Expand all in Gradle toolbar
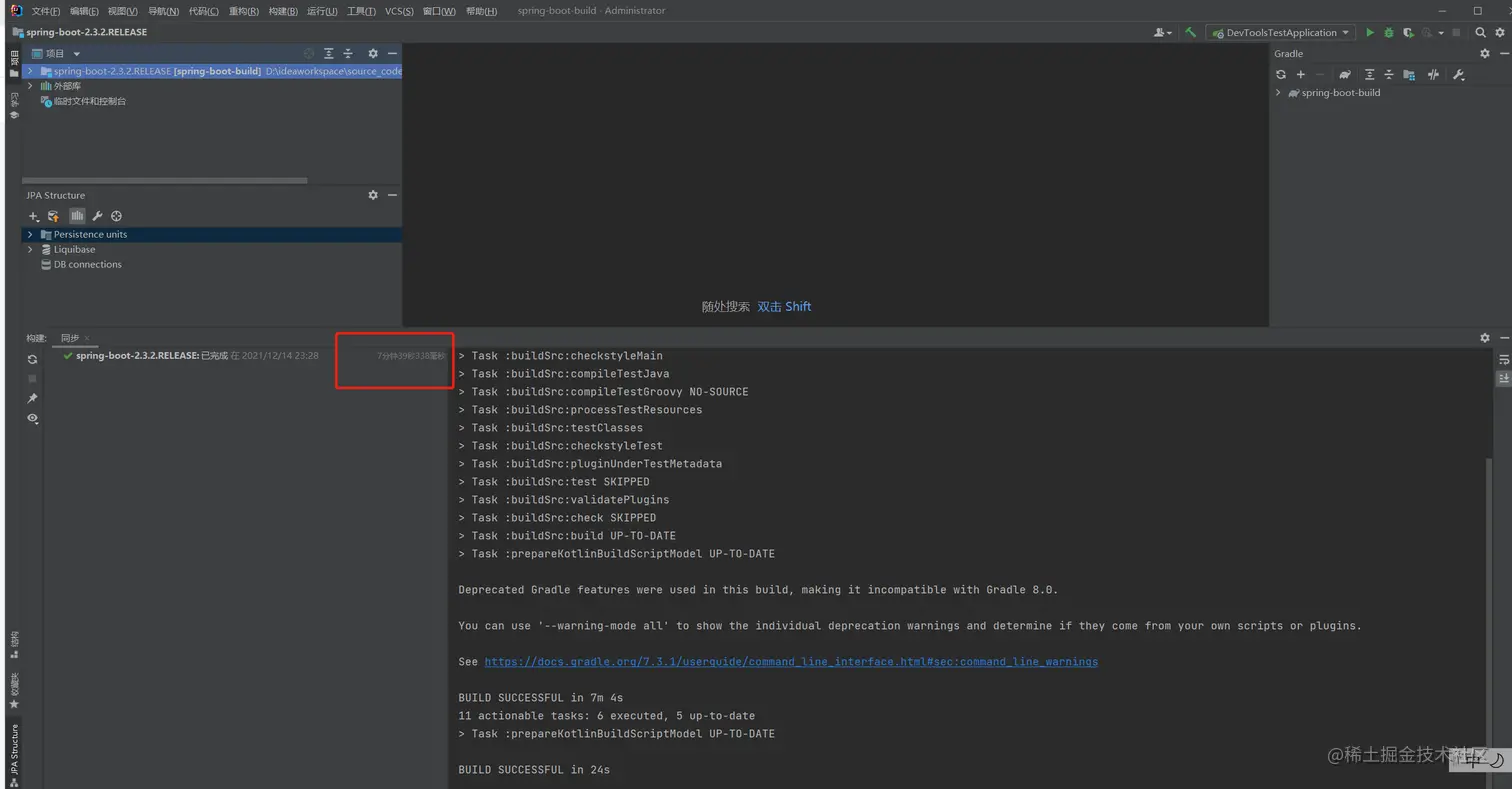Image resolution: width=1512 pixels, height=789 pixels. click(1370, 75)
